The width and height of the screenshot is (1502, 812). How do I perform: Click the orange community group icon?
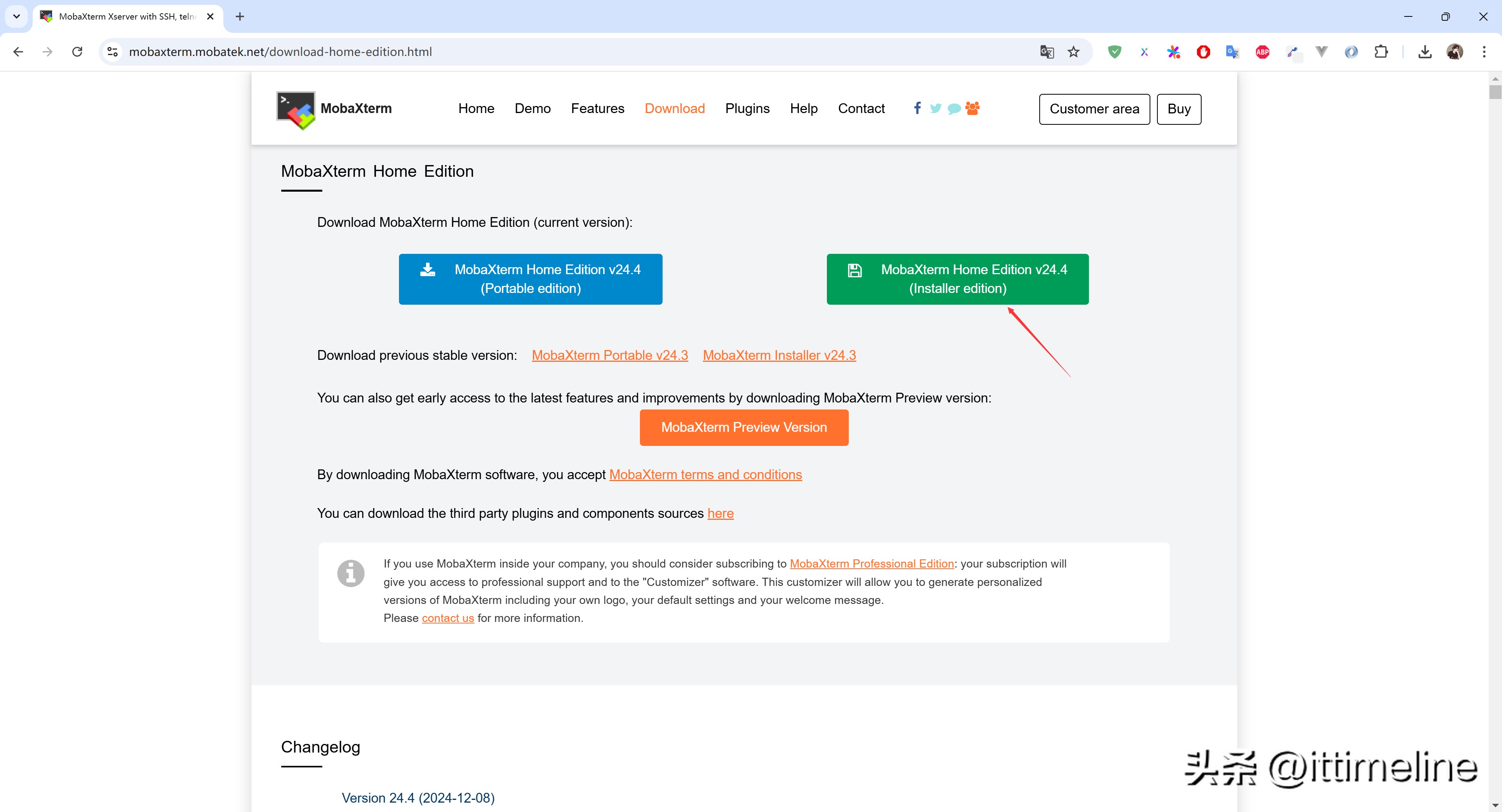972,108
